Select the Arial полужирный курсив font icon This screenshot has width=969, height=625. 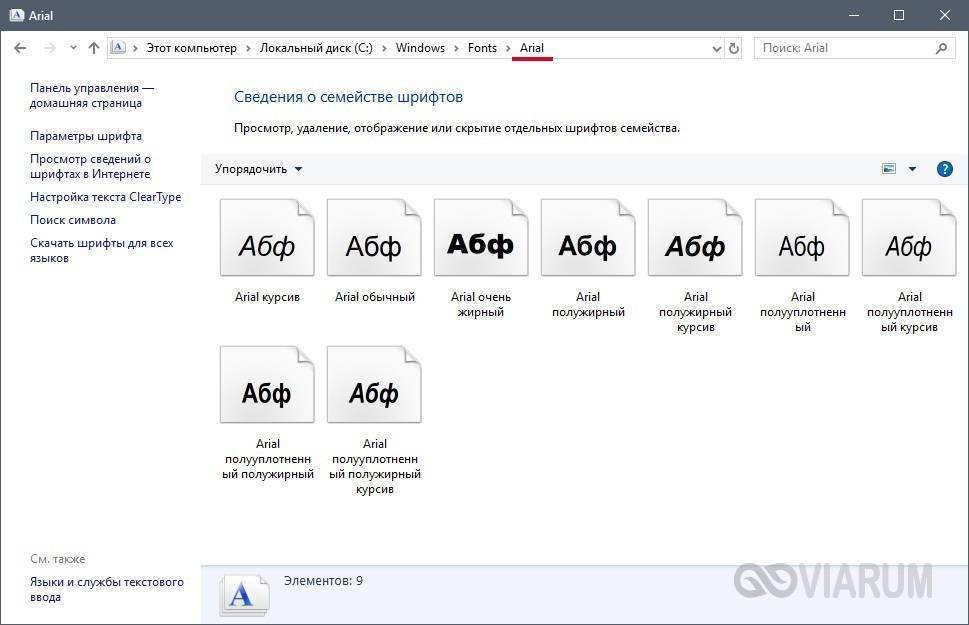(x=695, y=240)
